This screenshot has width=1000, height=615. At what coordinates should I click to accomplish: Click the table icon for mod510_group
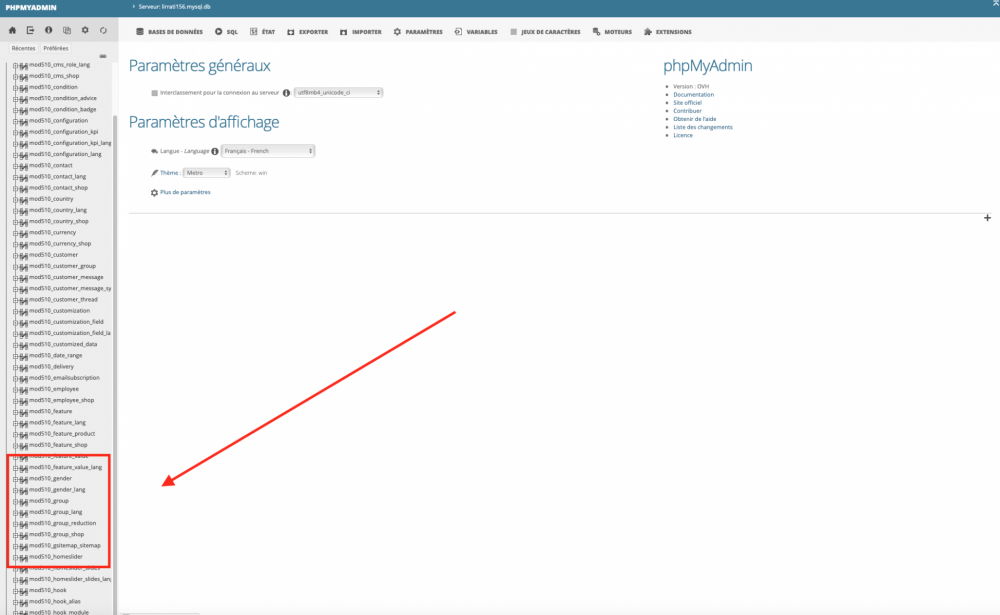tap(24, 501)
